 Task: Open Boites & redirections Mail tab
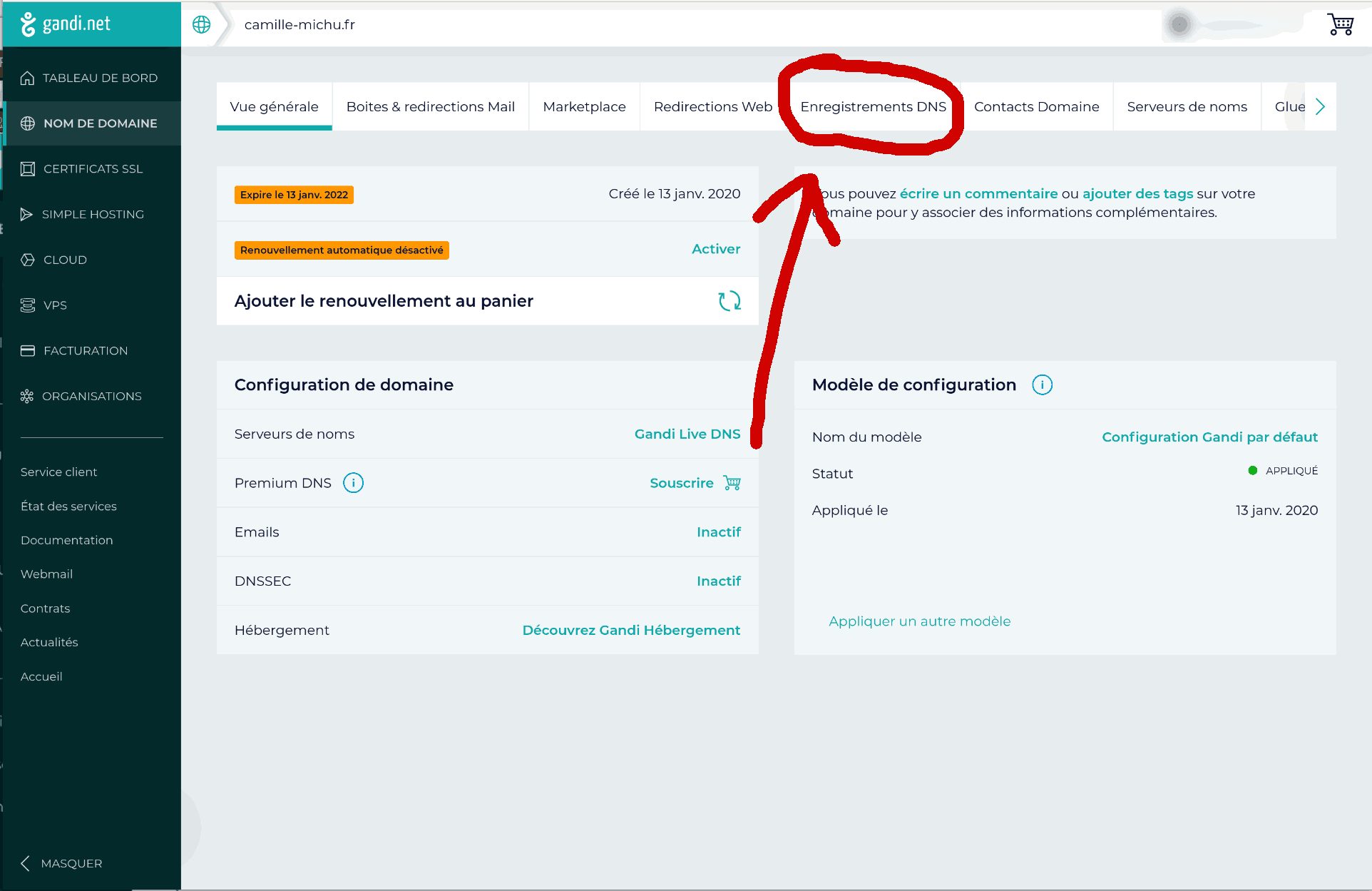(x=431, y=107)
